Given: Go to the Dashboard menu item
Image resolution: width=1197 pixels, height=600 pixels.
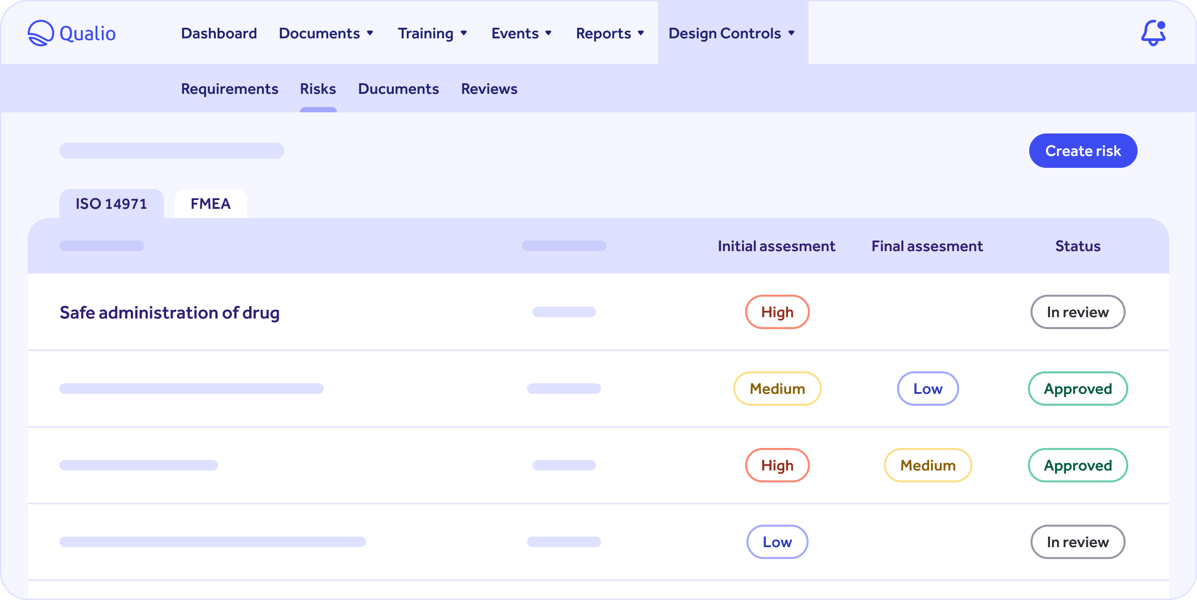Looking at the screenshot, I should pos(219,32).
